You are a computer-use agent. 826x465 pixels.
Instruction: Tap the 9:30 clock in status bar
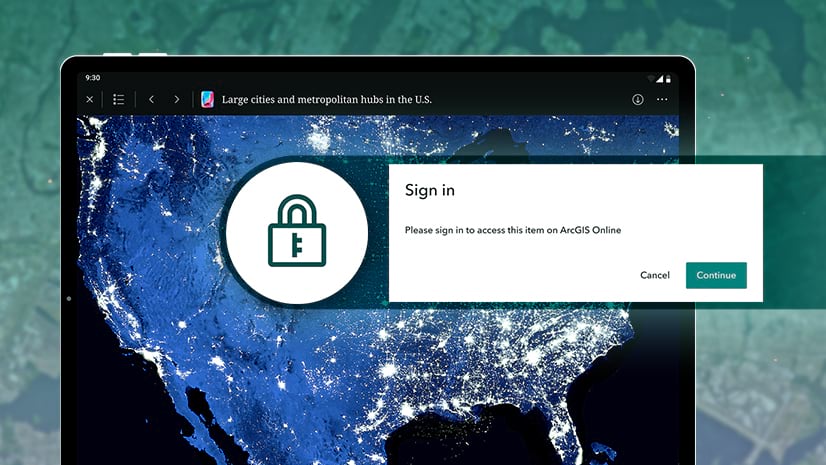[x=93, y=77]
